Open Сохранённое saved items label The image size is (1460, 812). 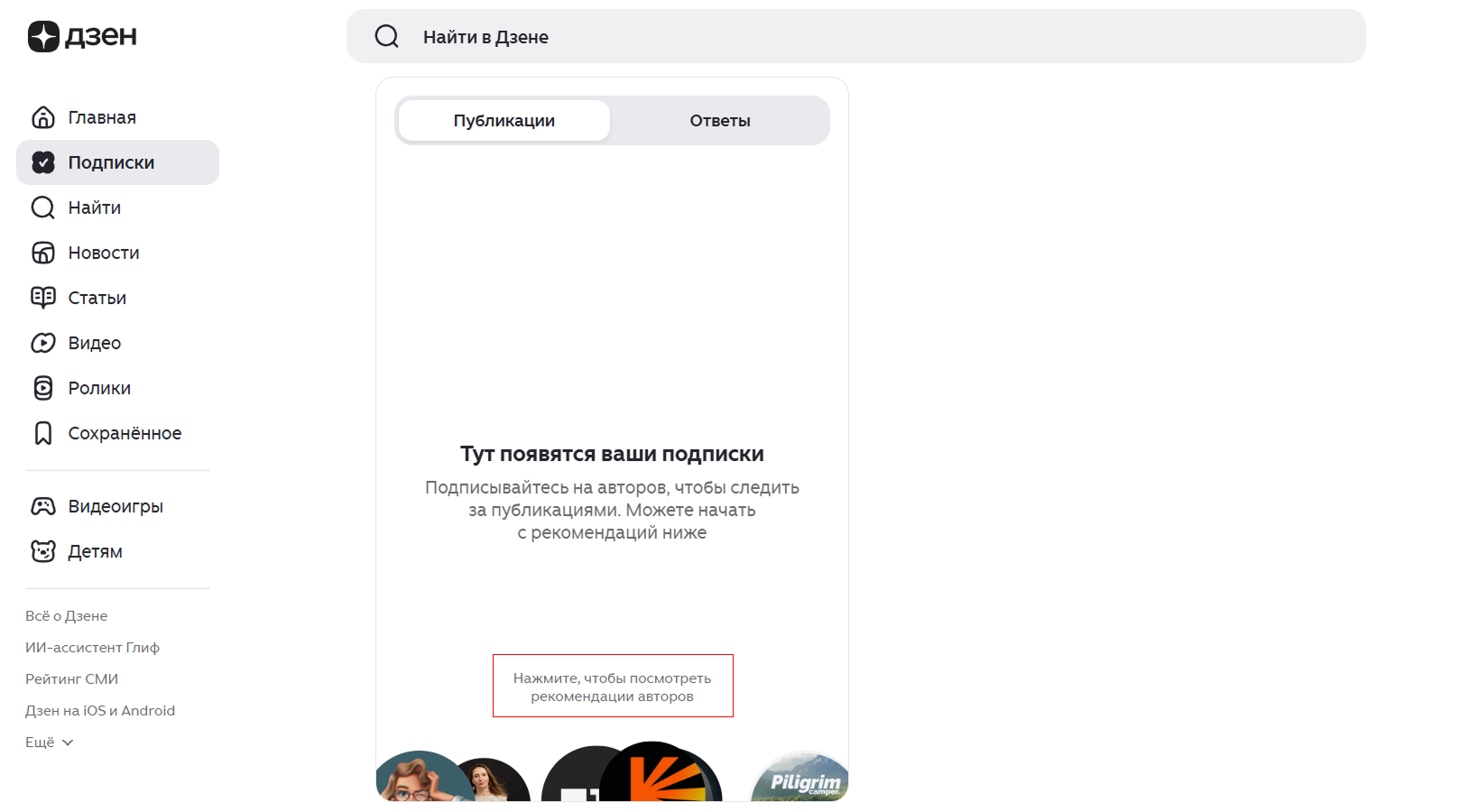pyautogui.click(x=125, y=433)
